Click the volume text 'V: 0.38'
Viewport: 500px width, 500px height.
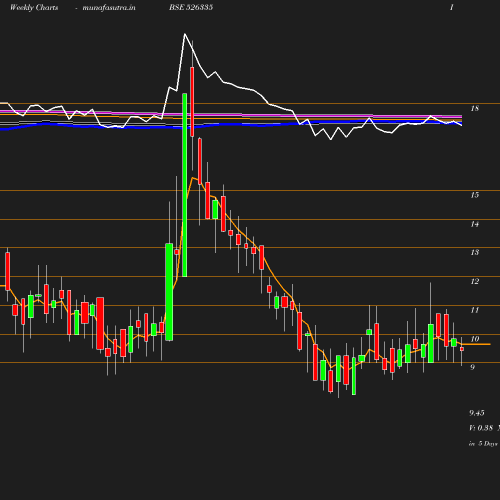pyautogui.click(x=481, y=428)
